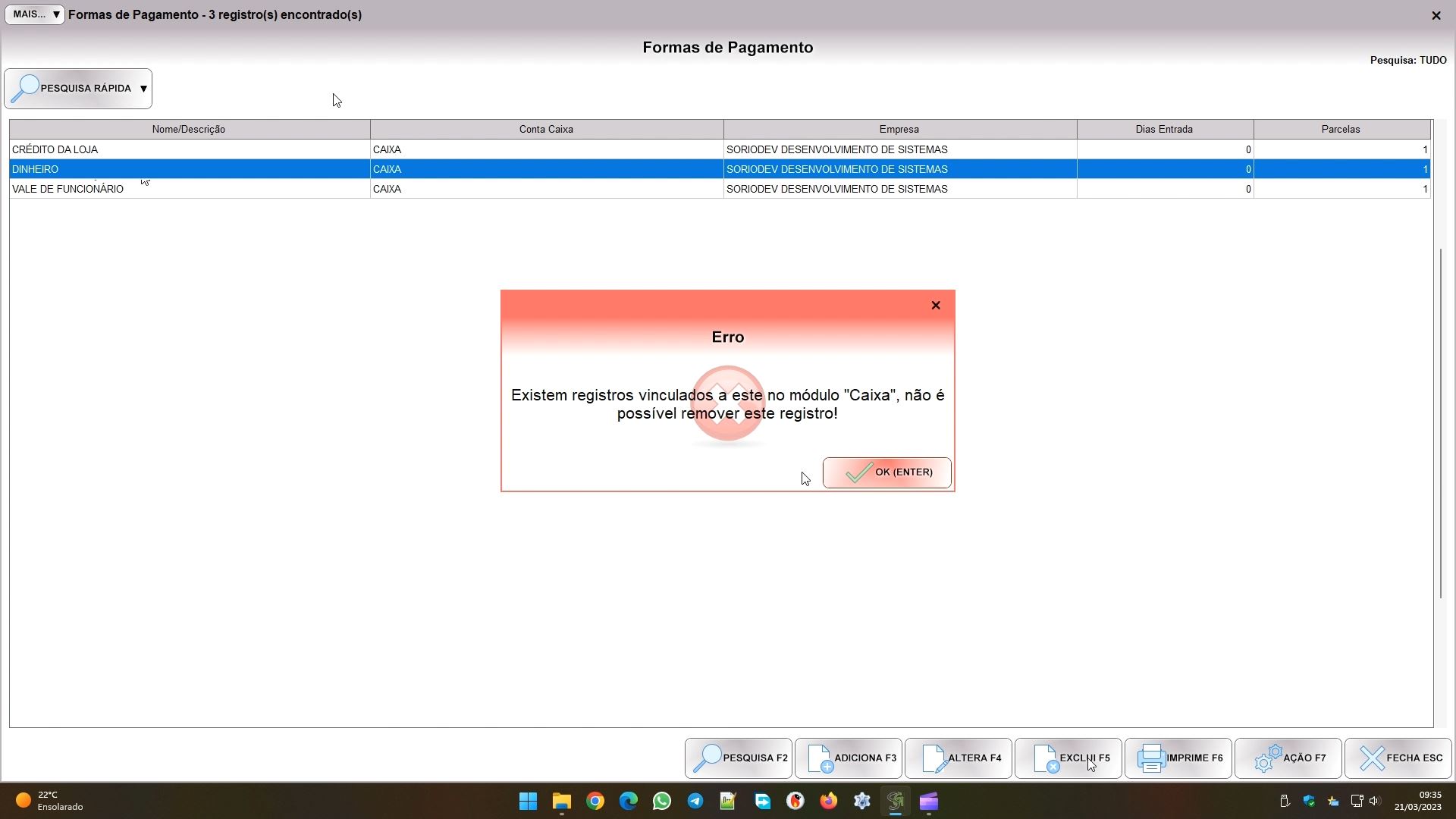Click the vertical scrollbar on the right
1456x819 pixels.
1440,422
